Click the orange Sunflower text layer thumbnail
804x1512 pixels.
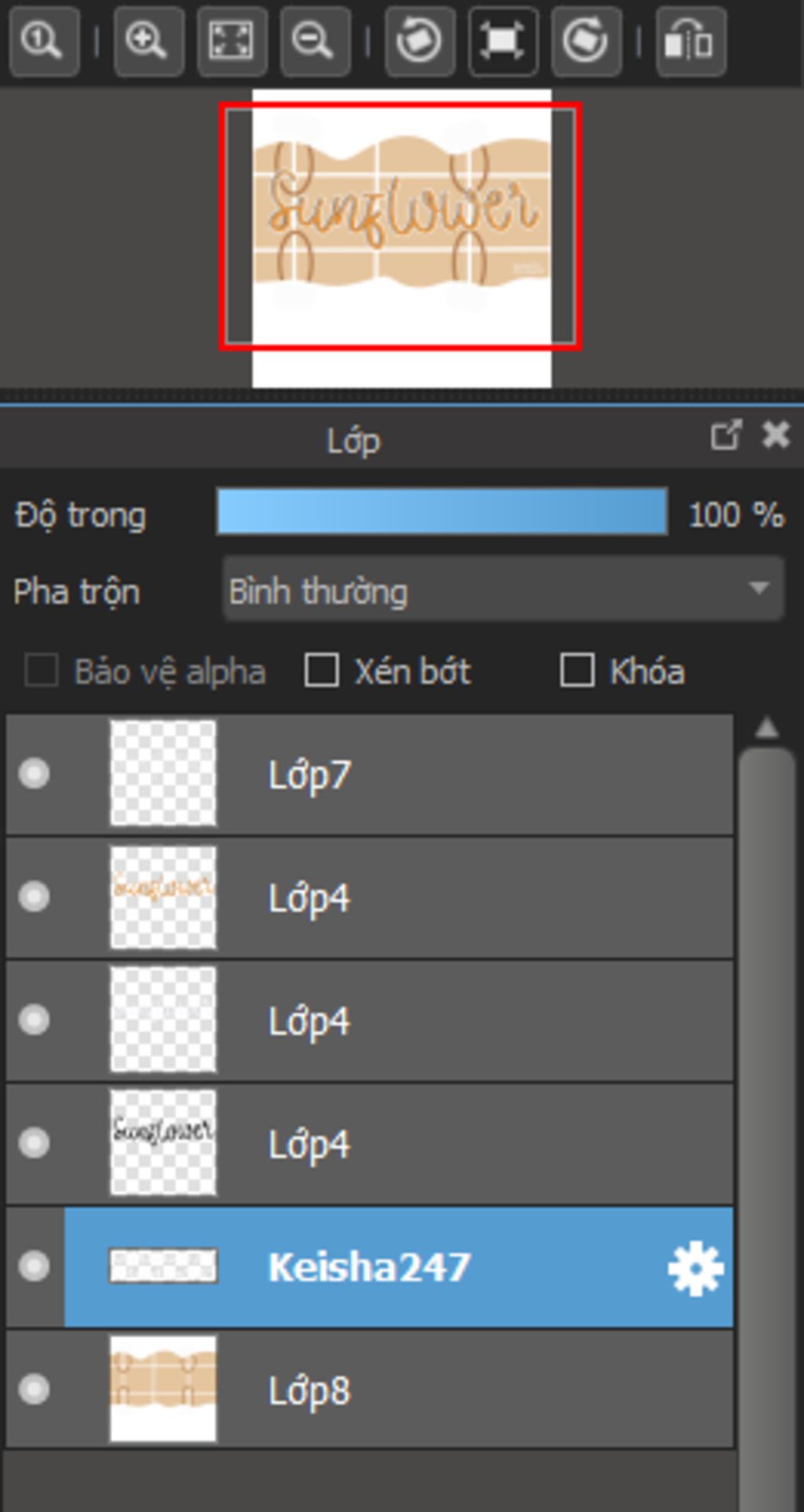163,897
